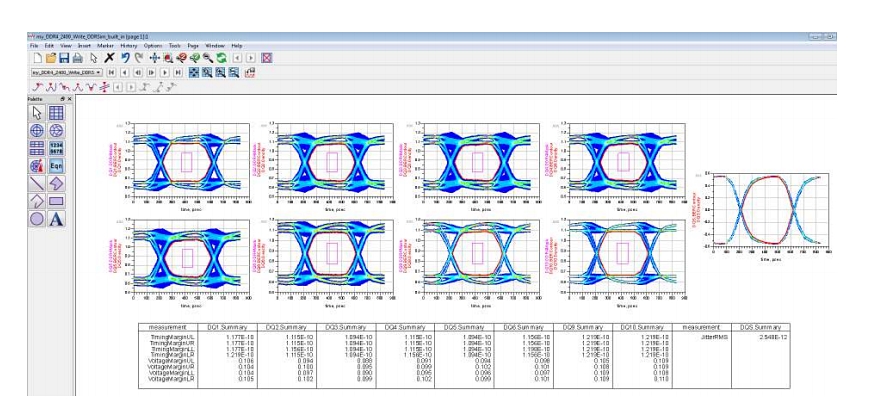Insert a valley marker
Screen dimensions: 873x409
(91, 87)
